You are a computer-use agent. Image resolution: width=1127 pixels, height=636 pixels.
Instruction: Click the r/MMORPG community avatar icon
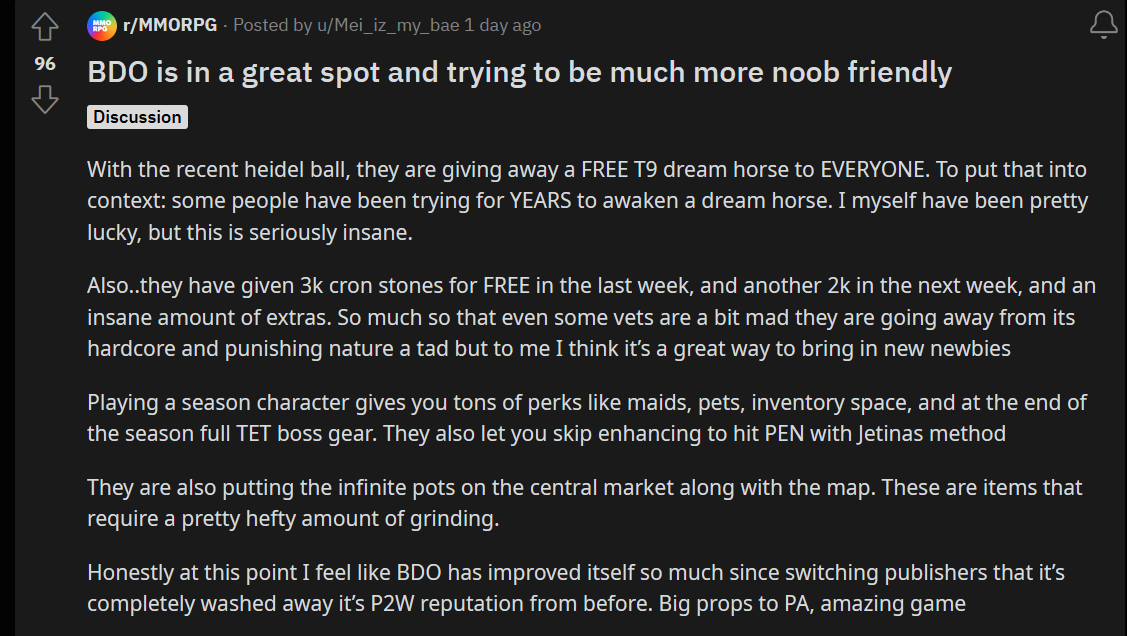point(101,26)
